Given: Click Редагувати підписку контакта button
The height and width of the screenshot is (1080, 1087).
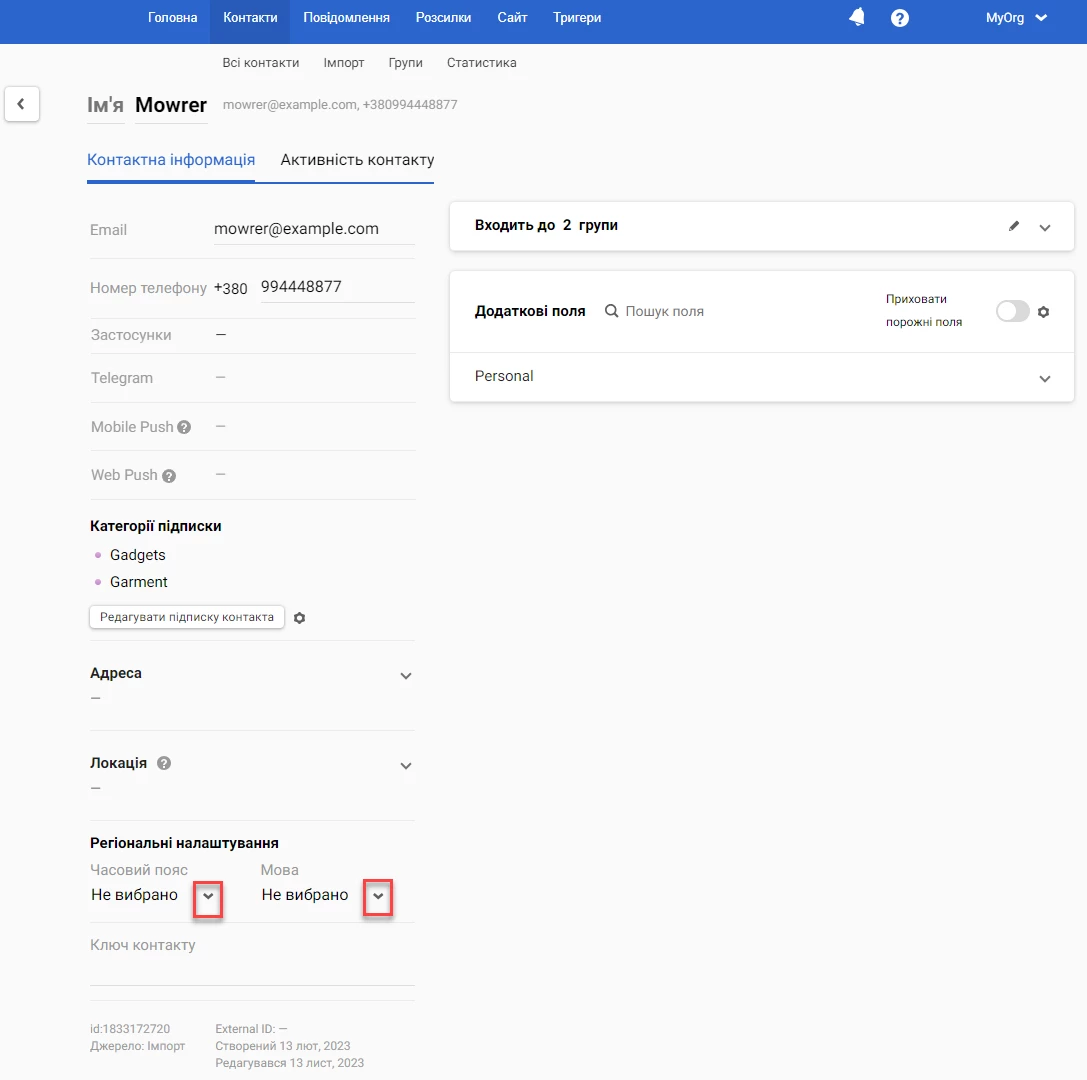Looking at the screenshot, I should [187, 617].
